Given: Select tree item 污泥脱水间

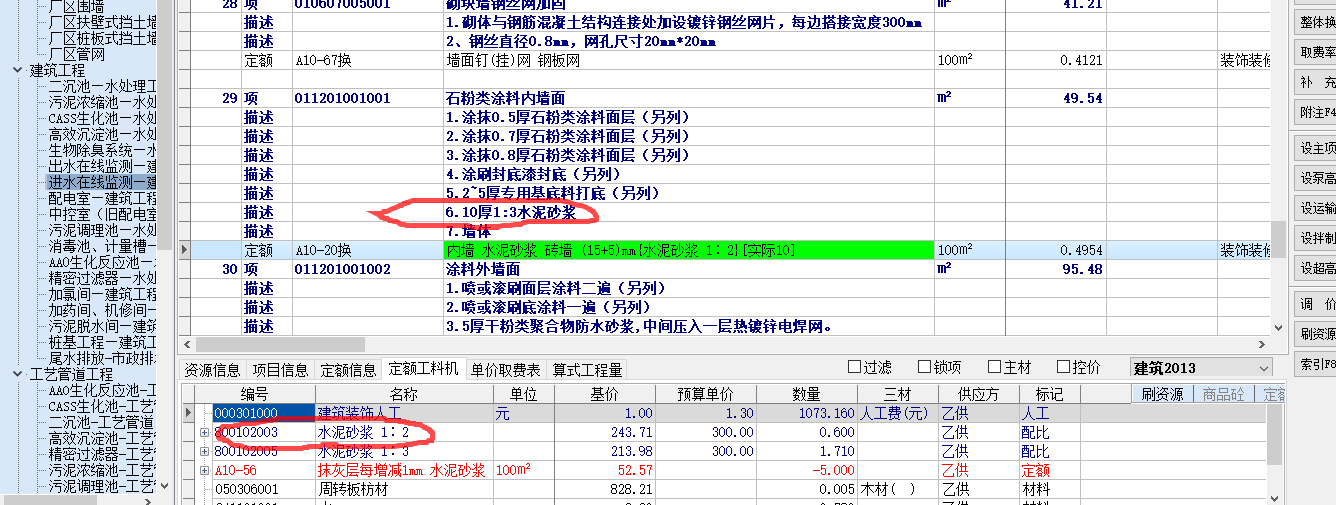Looking at the screenshot, I should (102, 326).
